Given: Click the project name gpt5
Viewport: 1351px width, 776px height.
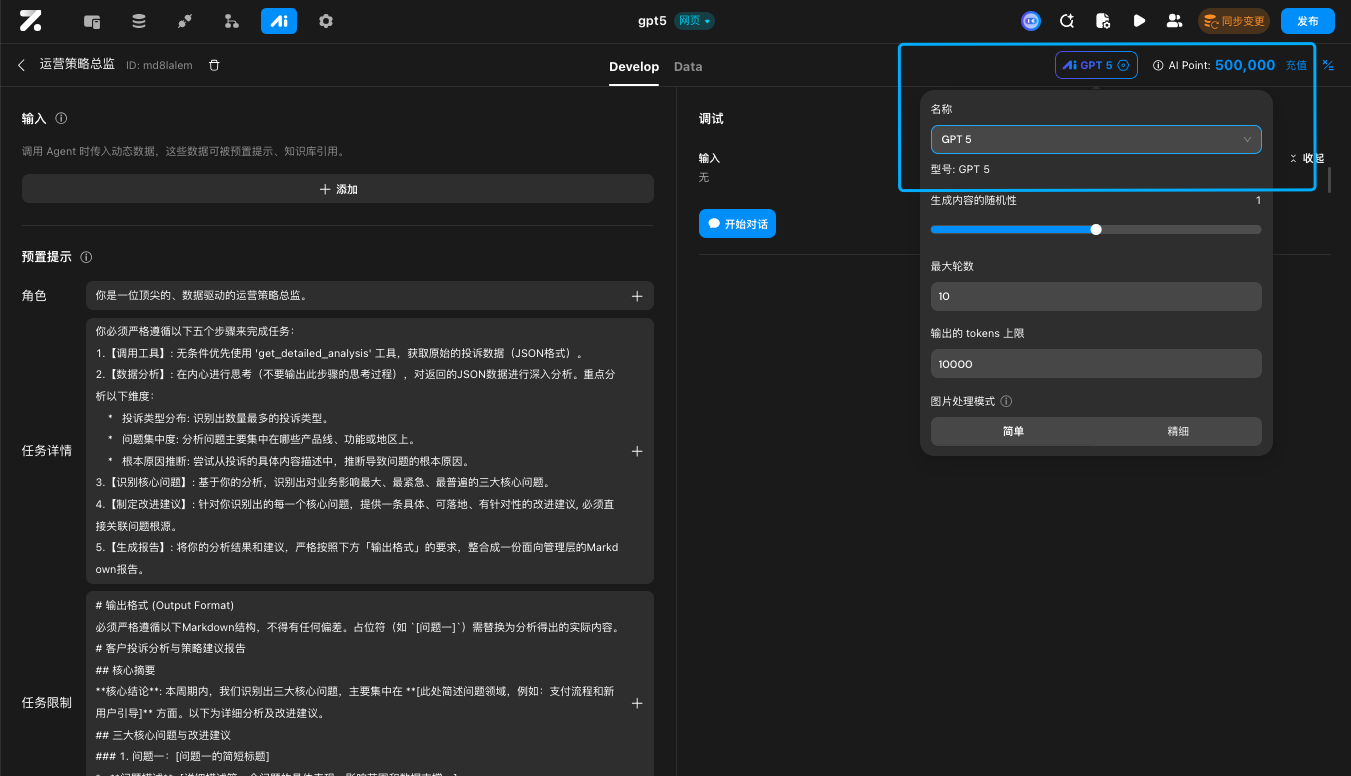Looking at the screenshot, I should click(x=652, y=21).
